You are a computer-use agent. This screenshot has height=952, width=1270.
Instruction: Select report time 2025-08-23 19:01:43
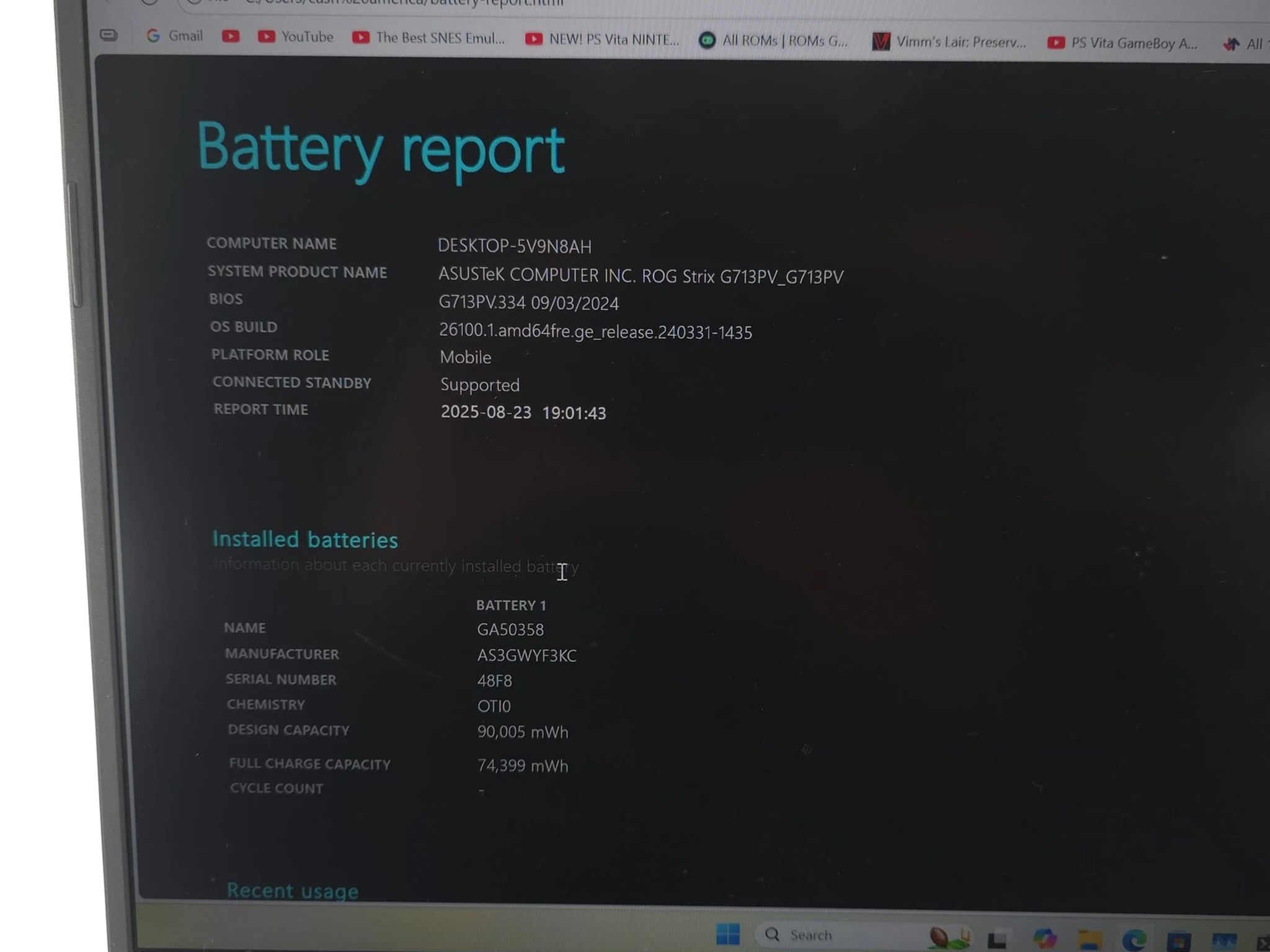pyautogui.click(x=523, y=412)
